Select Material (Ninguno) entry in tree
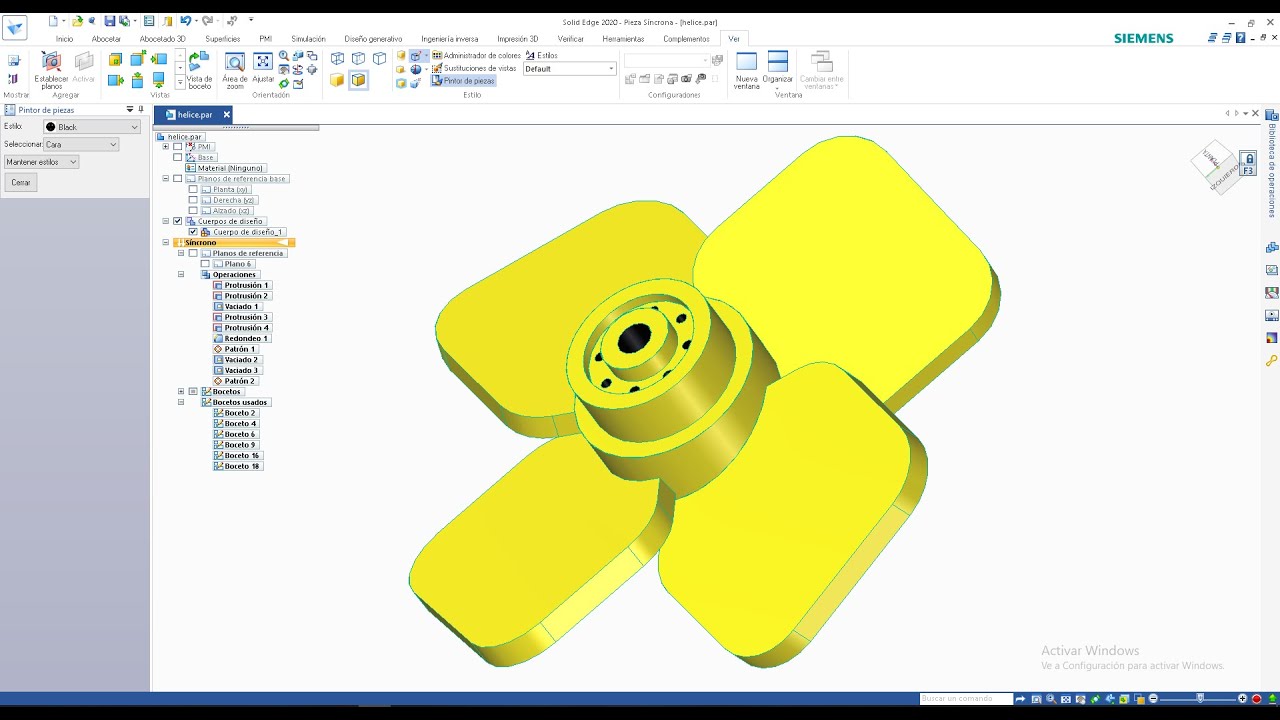The image size is (1280, 720). (225, 168)
